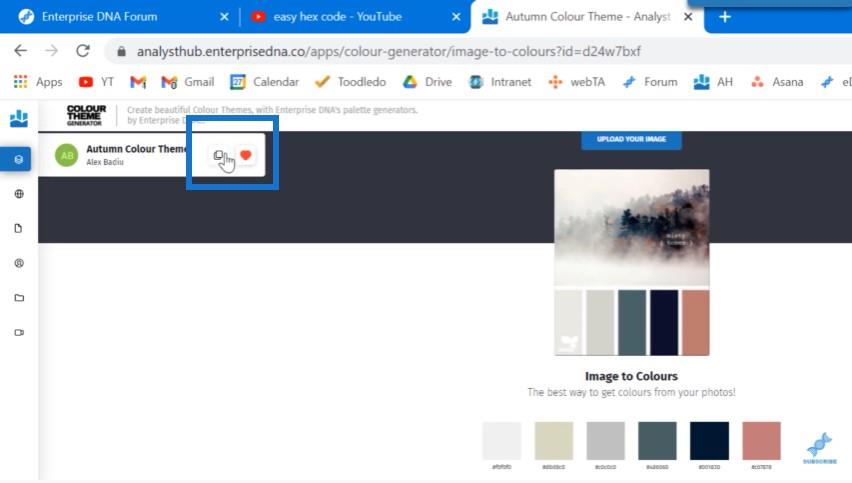The image size is (852, 483).
Task: Click the Upload Your Image button
Action: (631, 140)
